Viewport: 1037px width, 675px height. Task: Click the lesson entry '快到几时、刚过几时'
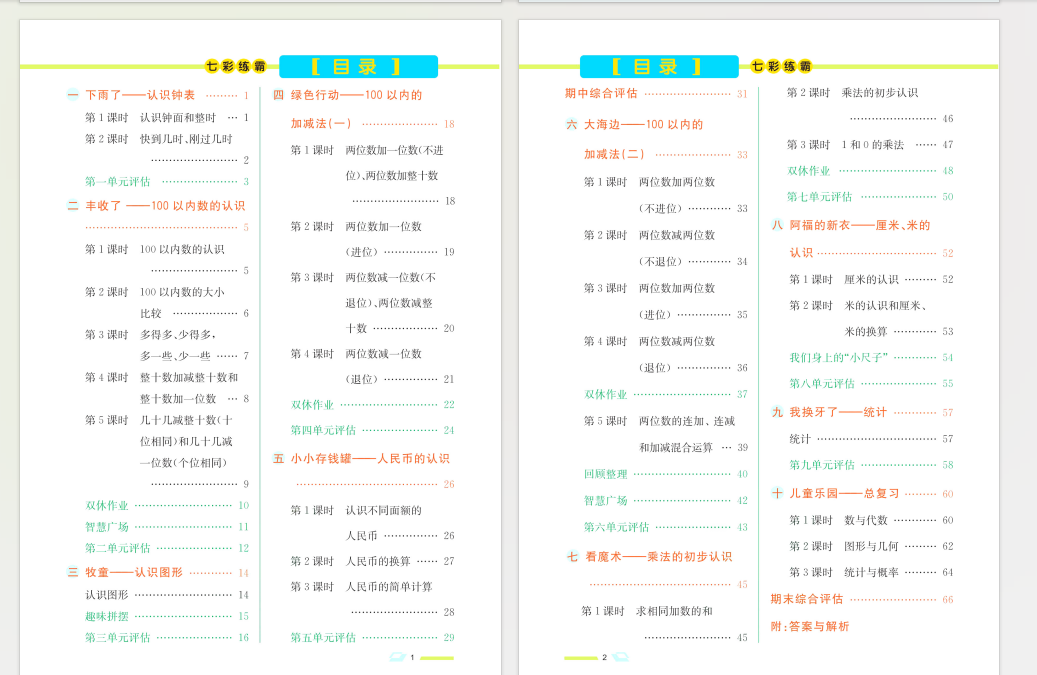(186, 139)
